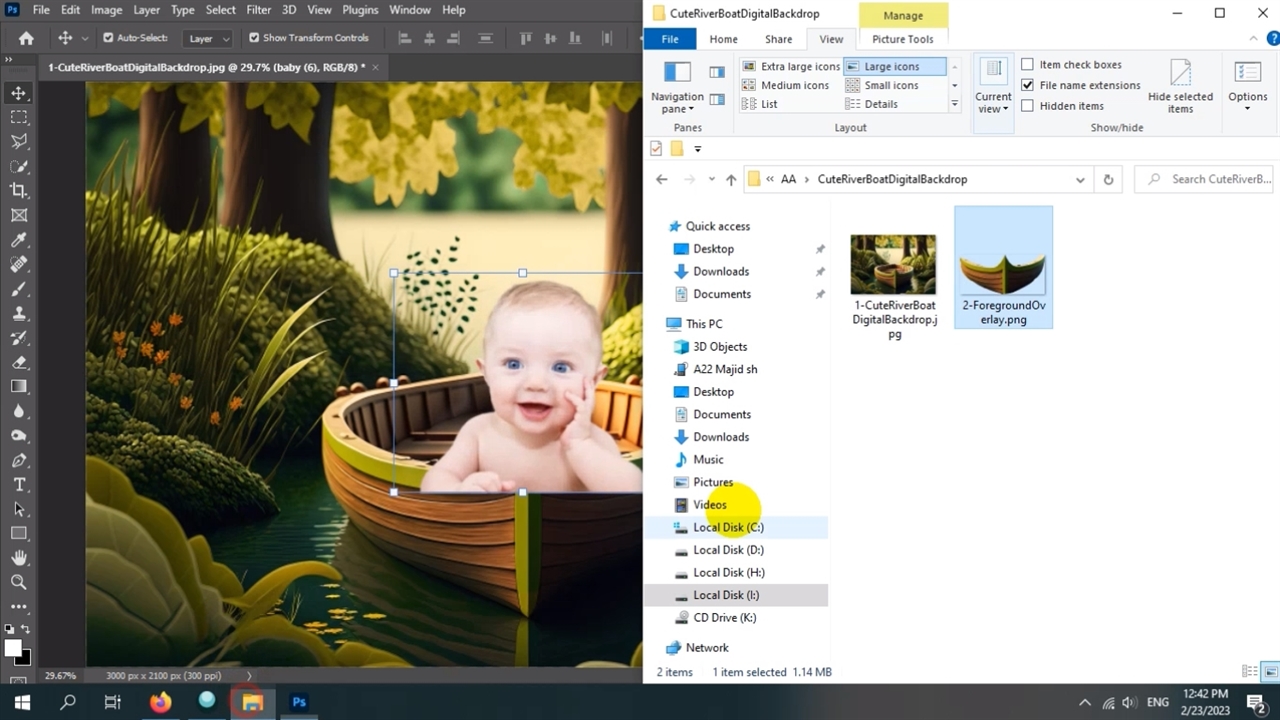This screenshot has width=1280, height=720.
Task: Click Hide selected items button
Action: pyautogui.click(x=1180, y=85)
